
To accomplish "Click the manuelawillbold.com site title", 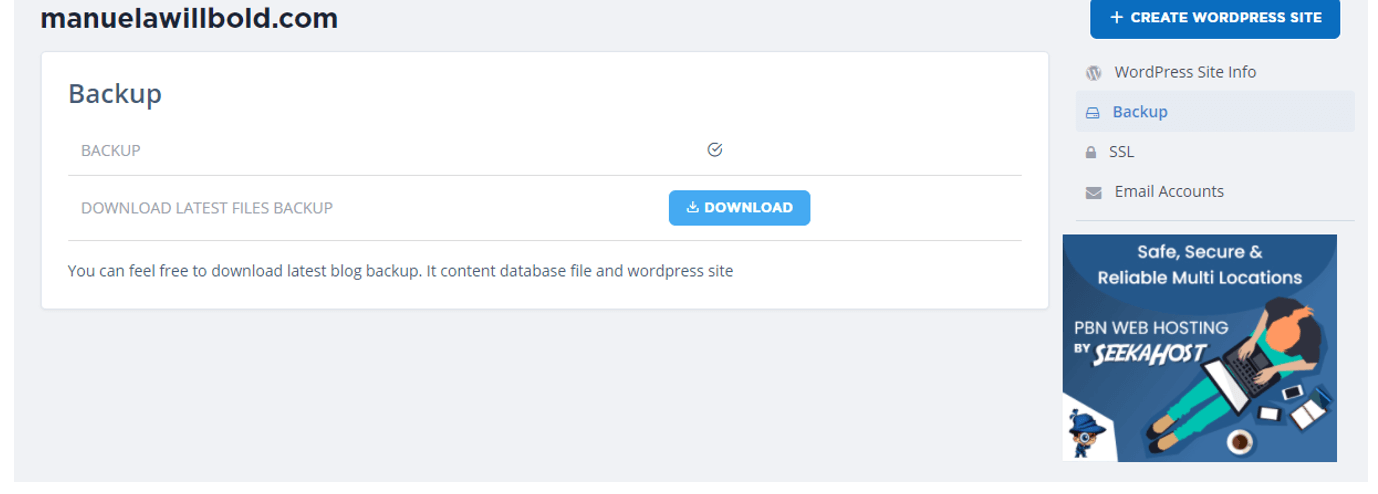I will pos(189,18).
